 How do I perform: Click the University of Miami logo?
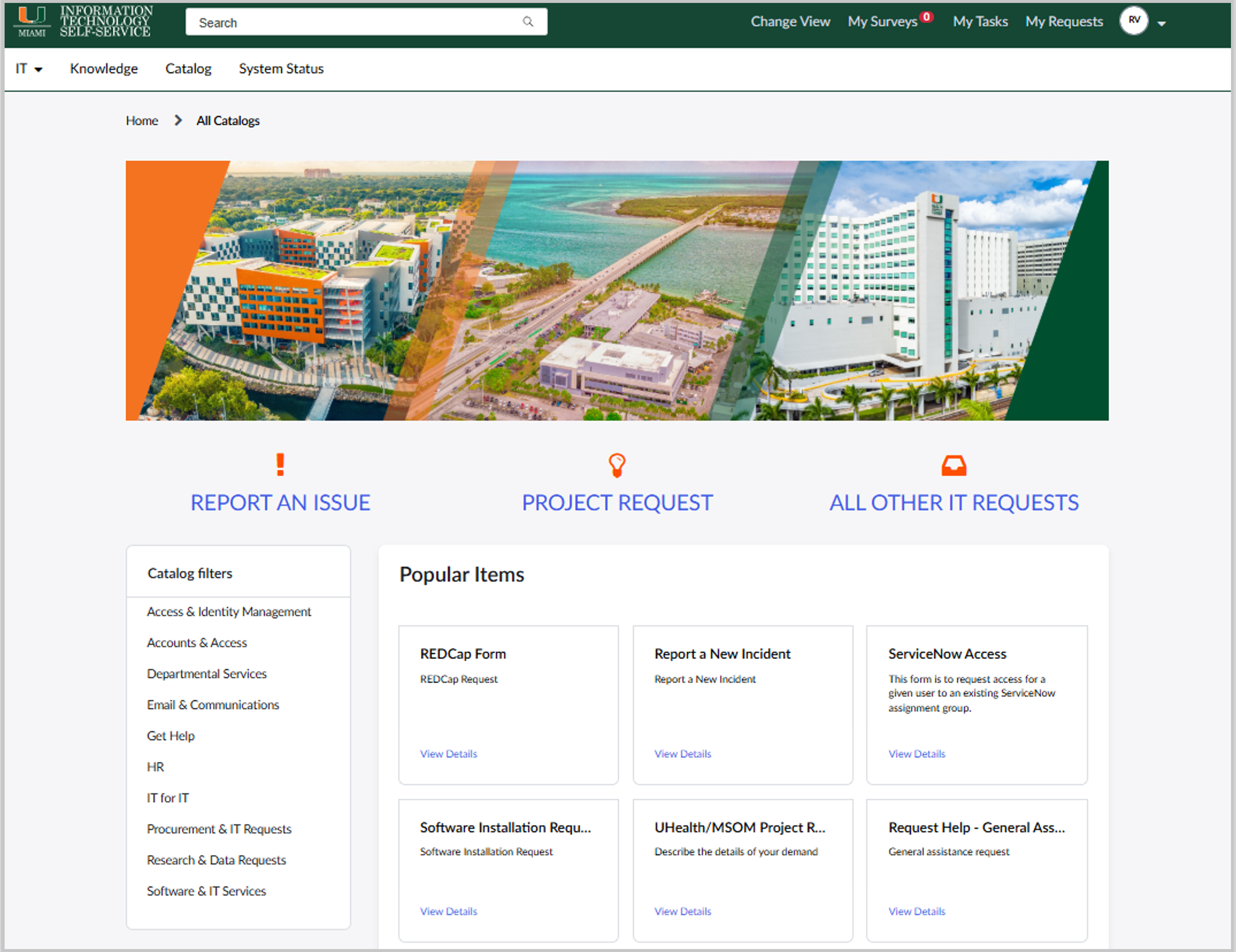[x=32, y=21]
